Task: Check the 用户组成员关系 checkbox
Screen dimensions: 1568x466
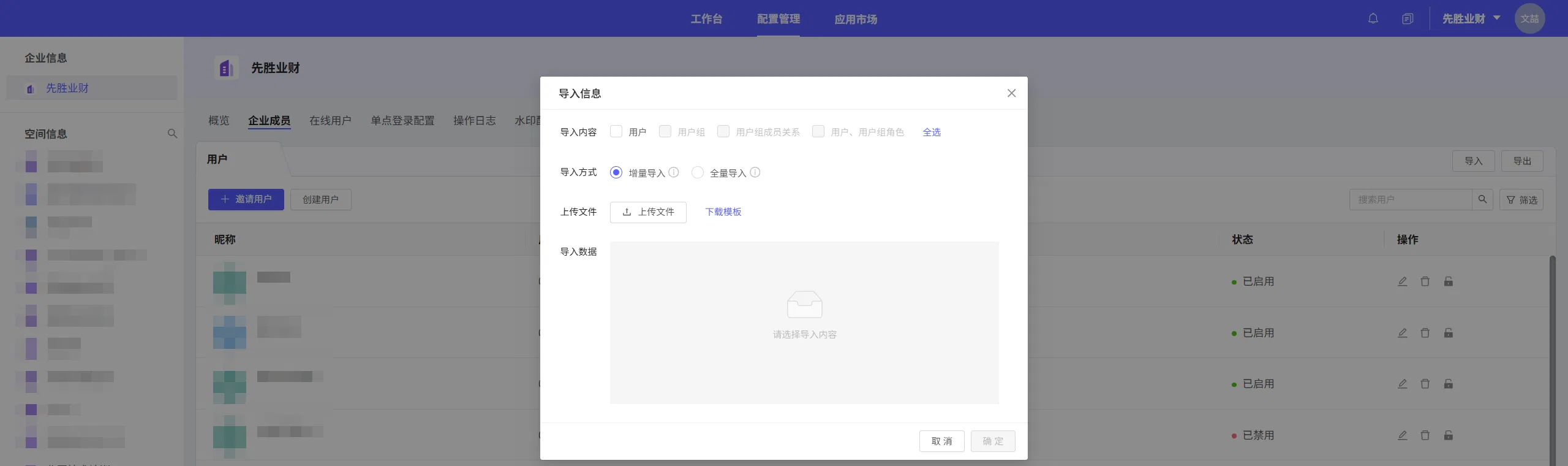Action: 723,131
